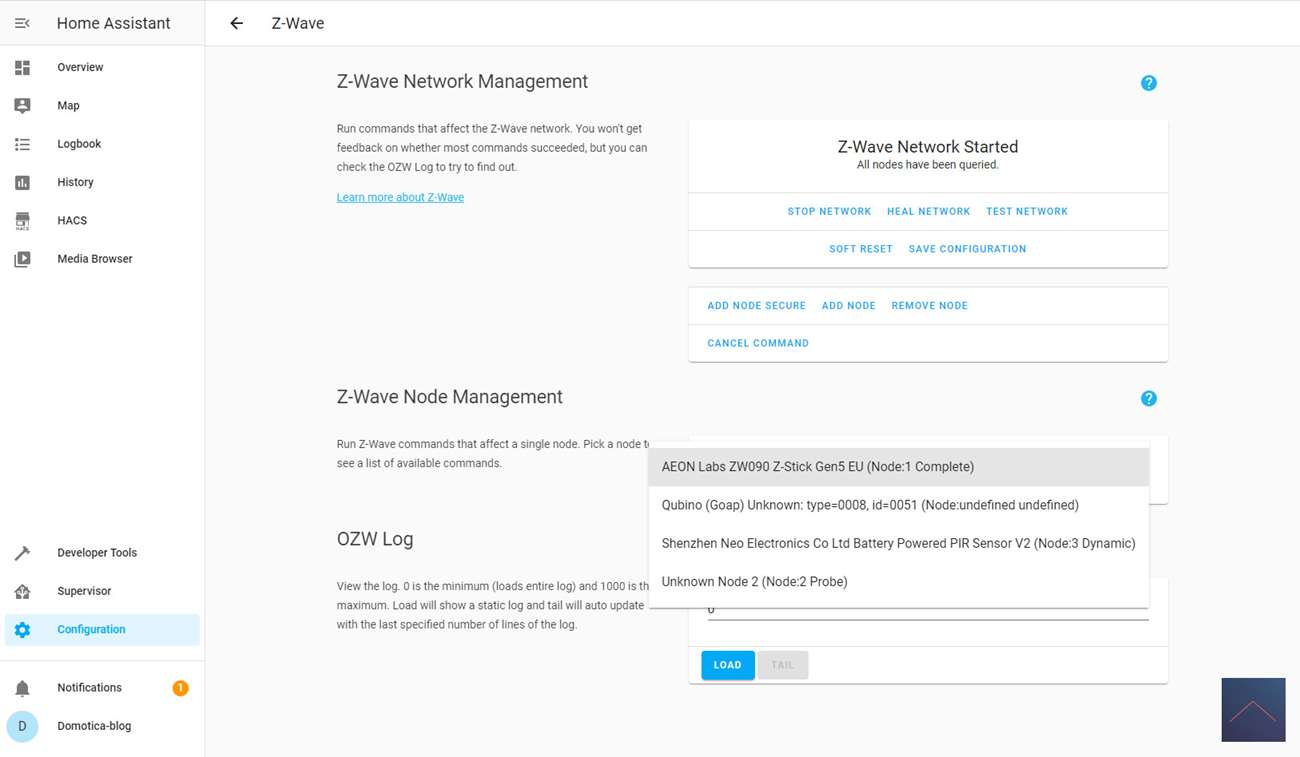Open the Media Browser icon
1300x757 pixels.
tap(22, 259)
